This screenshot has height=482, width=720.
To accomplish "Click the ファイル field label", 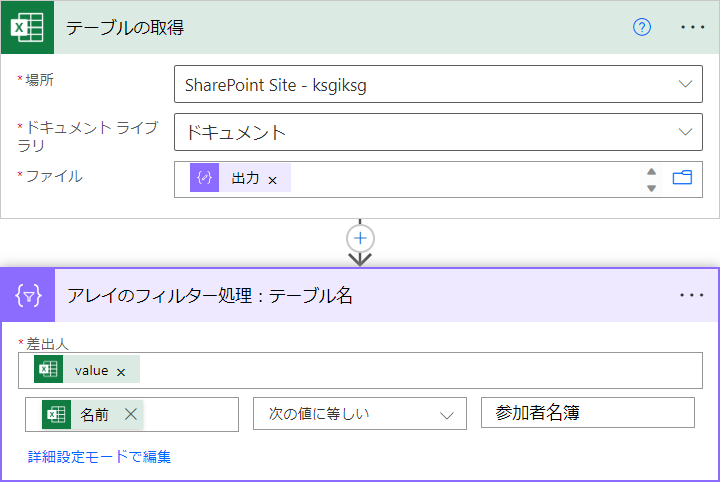I will click(x=54, y=176).
